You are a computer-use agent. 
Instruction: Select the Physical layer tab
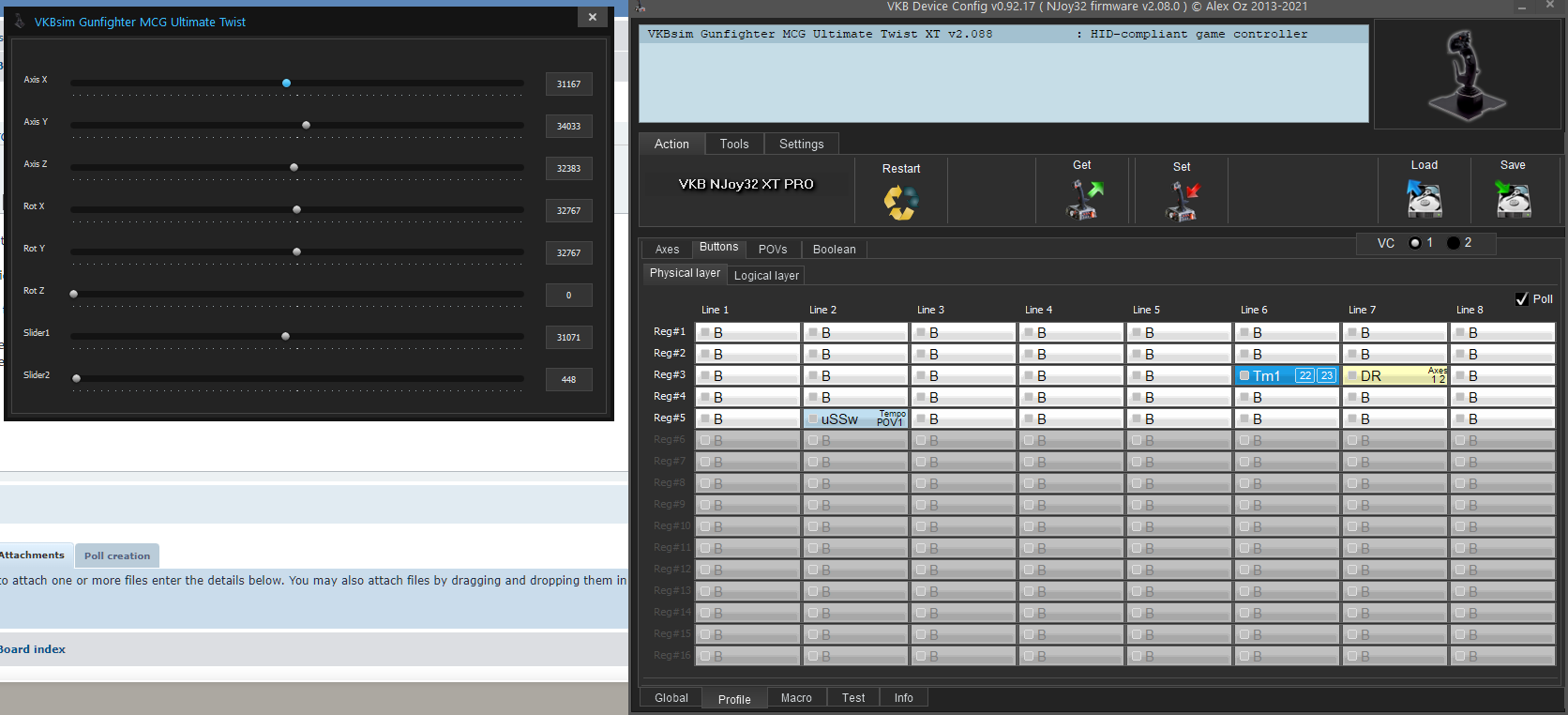(685, 273)
